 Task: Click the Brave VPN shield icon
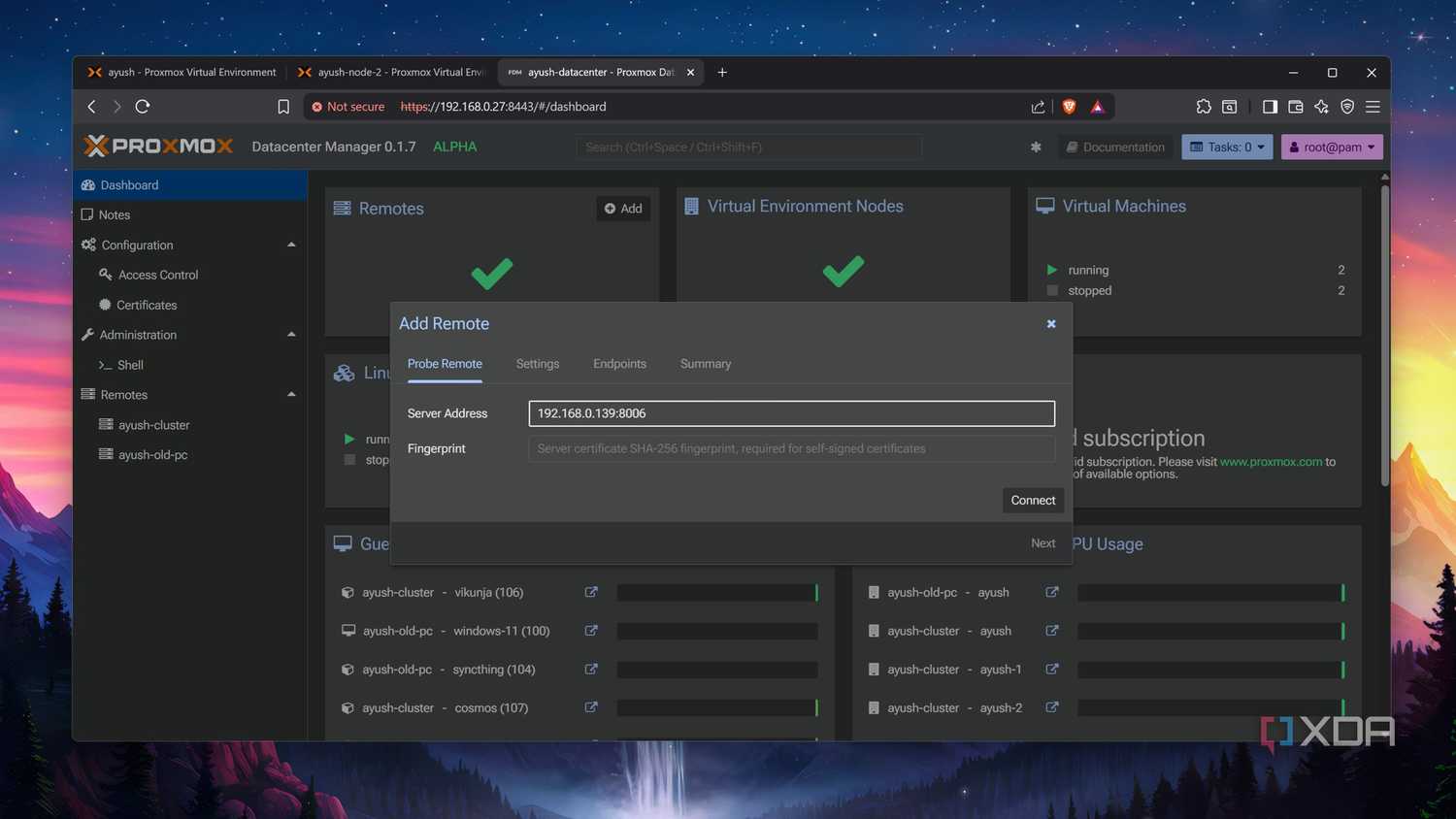pyautogui.click(x=1347, y=107)
